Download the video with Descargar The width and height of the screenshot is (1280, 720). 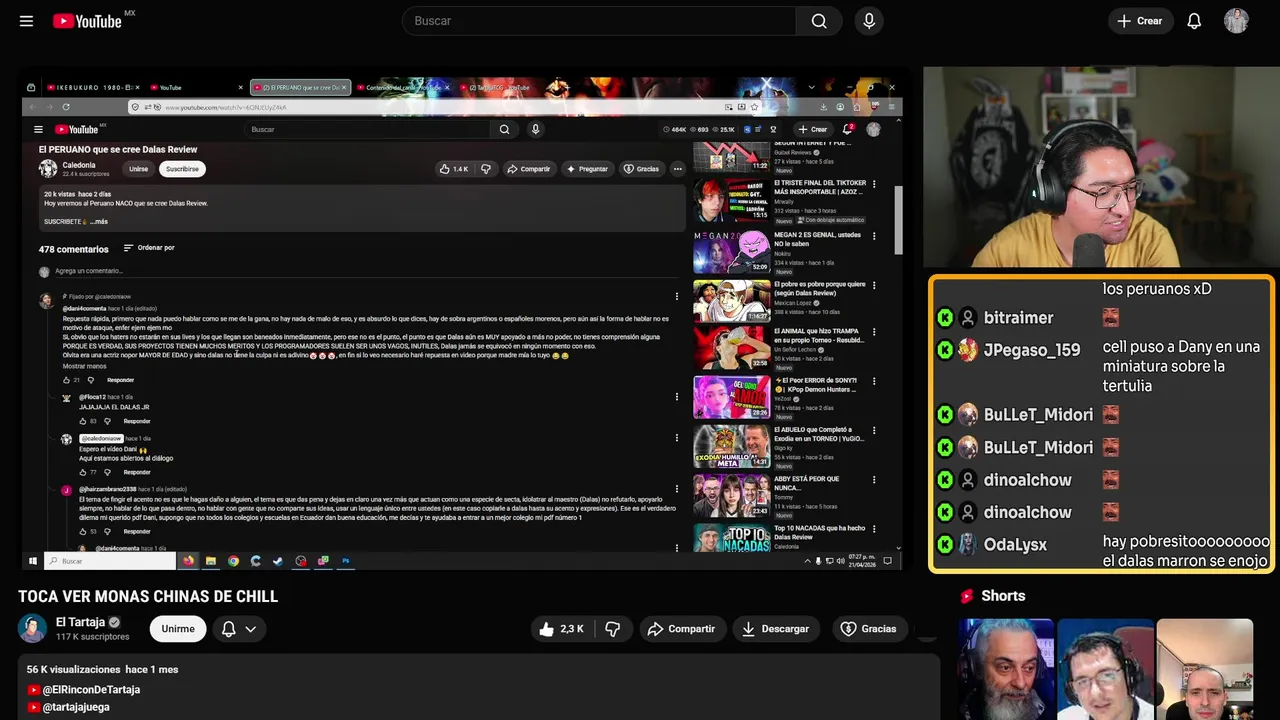point(775,629)
